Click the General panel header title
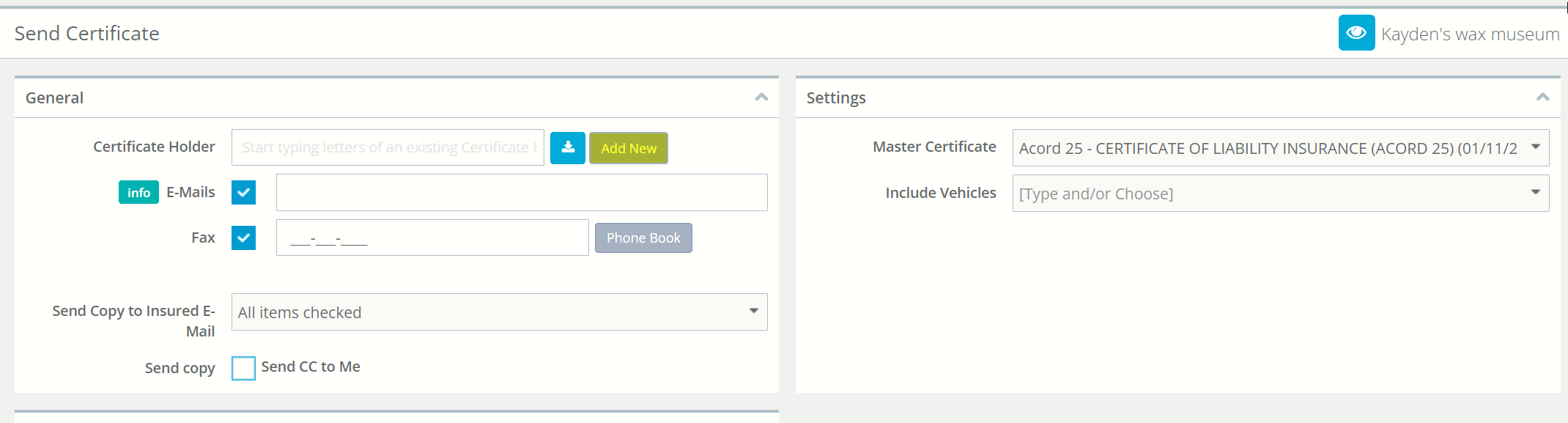The height and width of the screenshot is (423, 1568). coord(54,98)
